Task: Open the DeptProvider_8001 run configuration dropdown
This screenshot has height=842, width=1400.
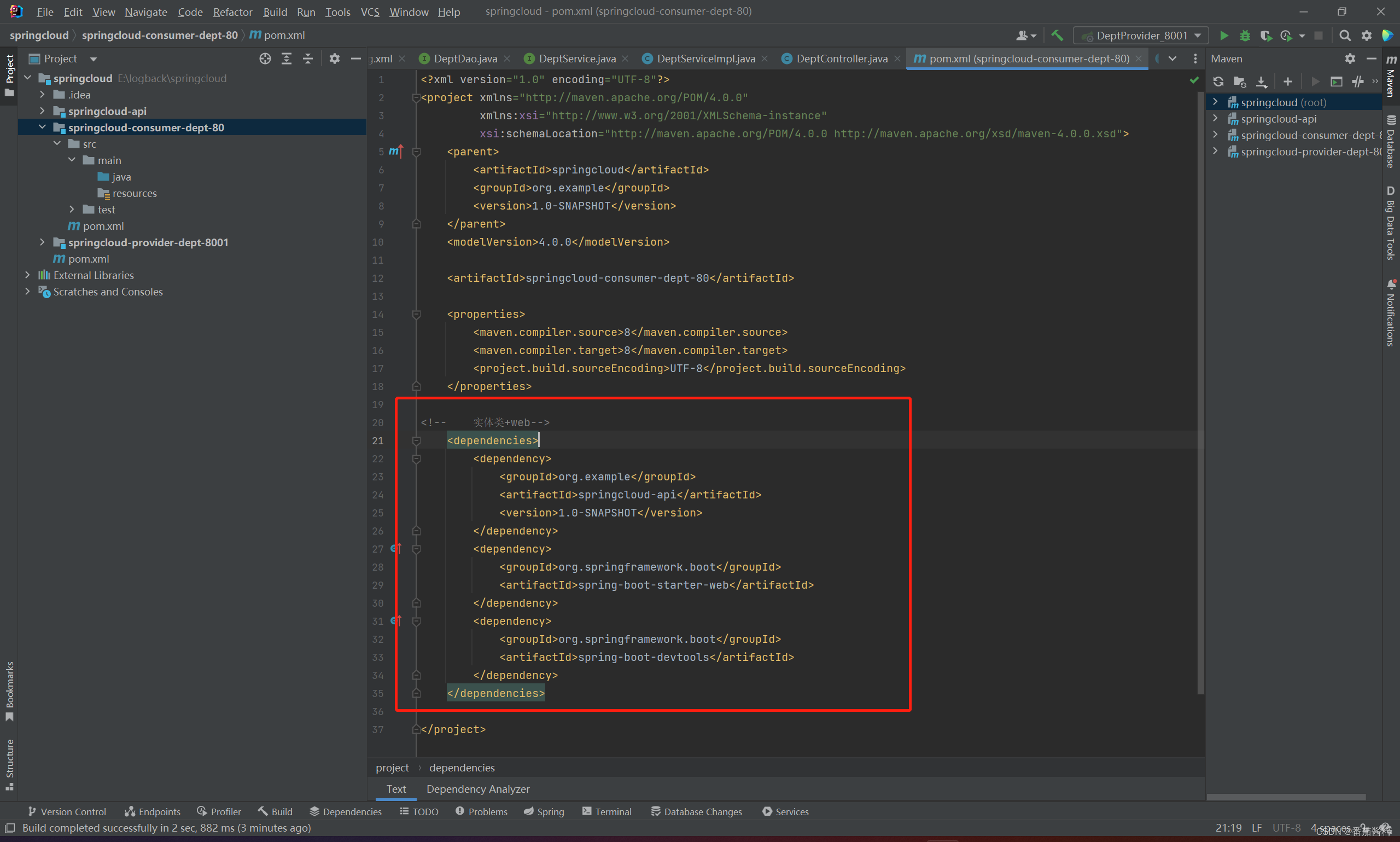Action: tap(1141, 36)
